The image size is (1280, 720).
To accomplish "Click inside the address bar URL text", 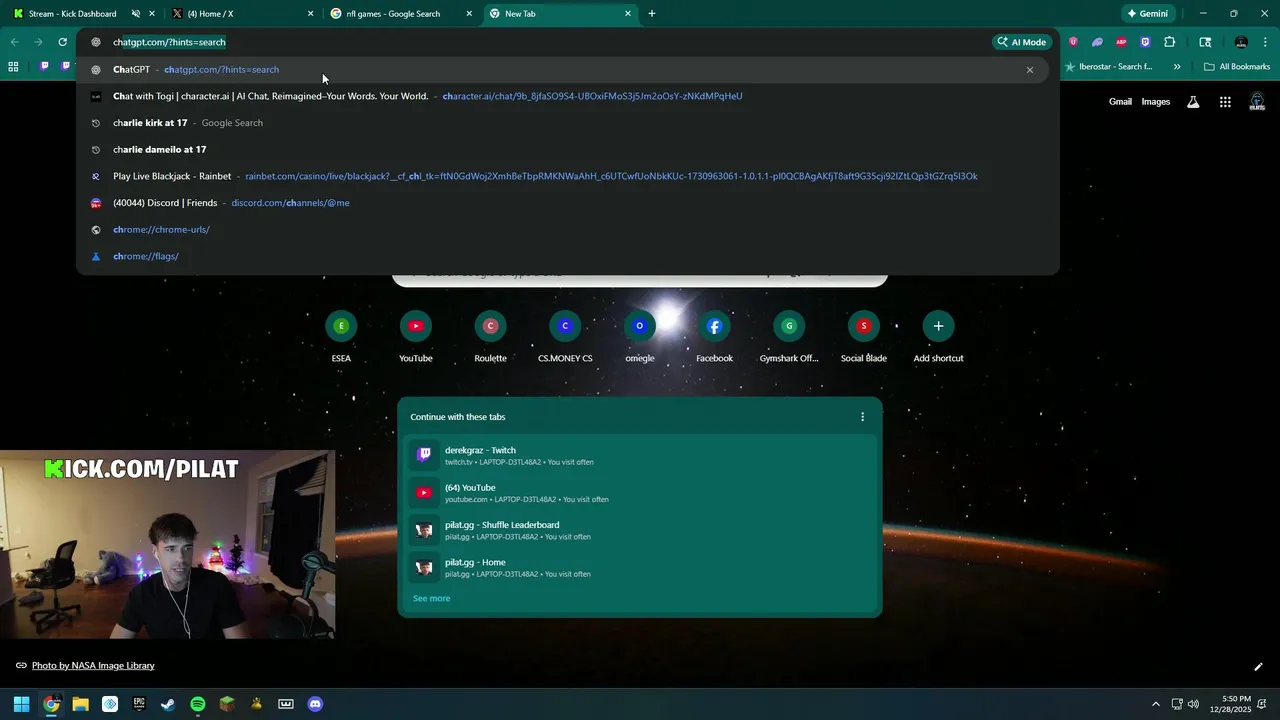I will [x=169, y=42].
